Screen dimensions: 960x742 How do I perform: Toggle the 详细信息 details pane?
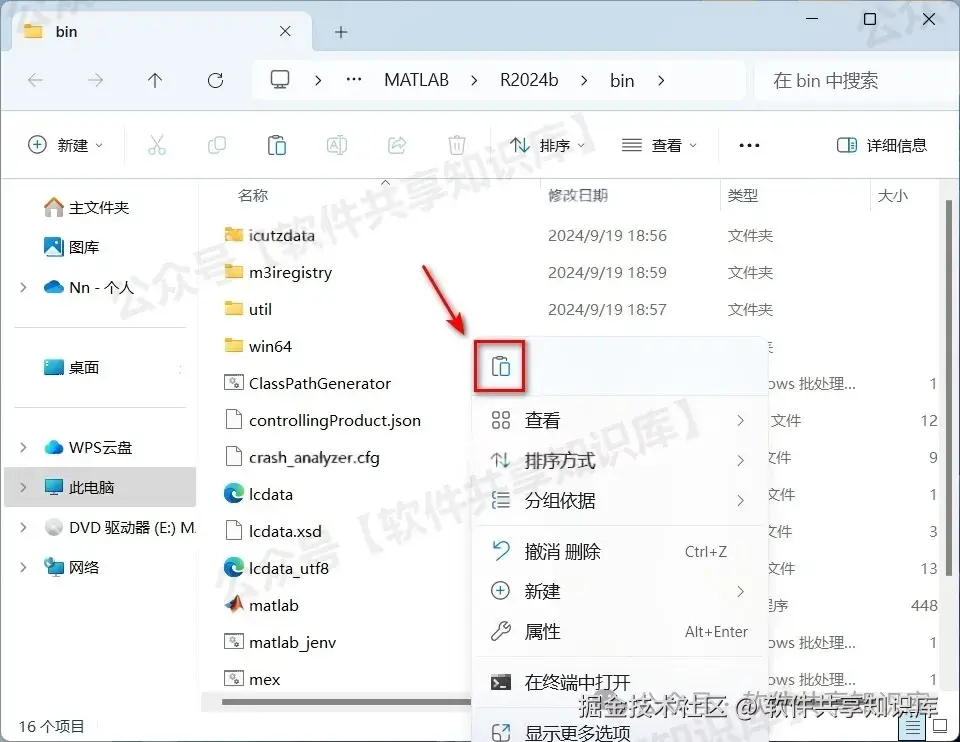(881, 146)
